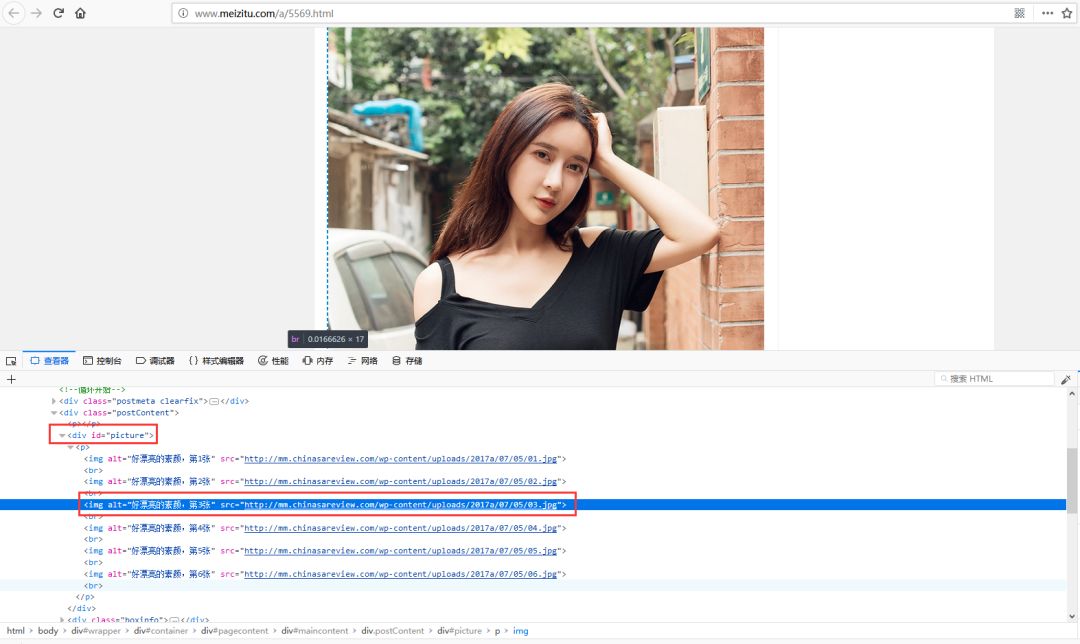Open image link ending 05/01.jpg
Screen dimensions: 1080x644
click(400, 459)
